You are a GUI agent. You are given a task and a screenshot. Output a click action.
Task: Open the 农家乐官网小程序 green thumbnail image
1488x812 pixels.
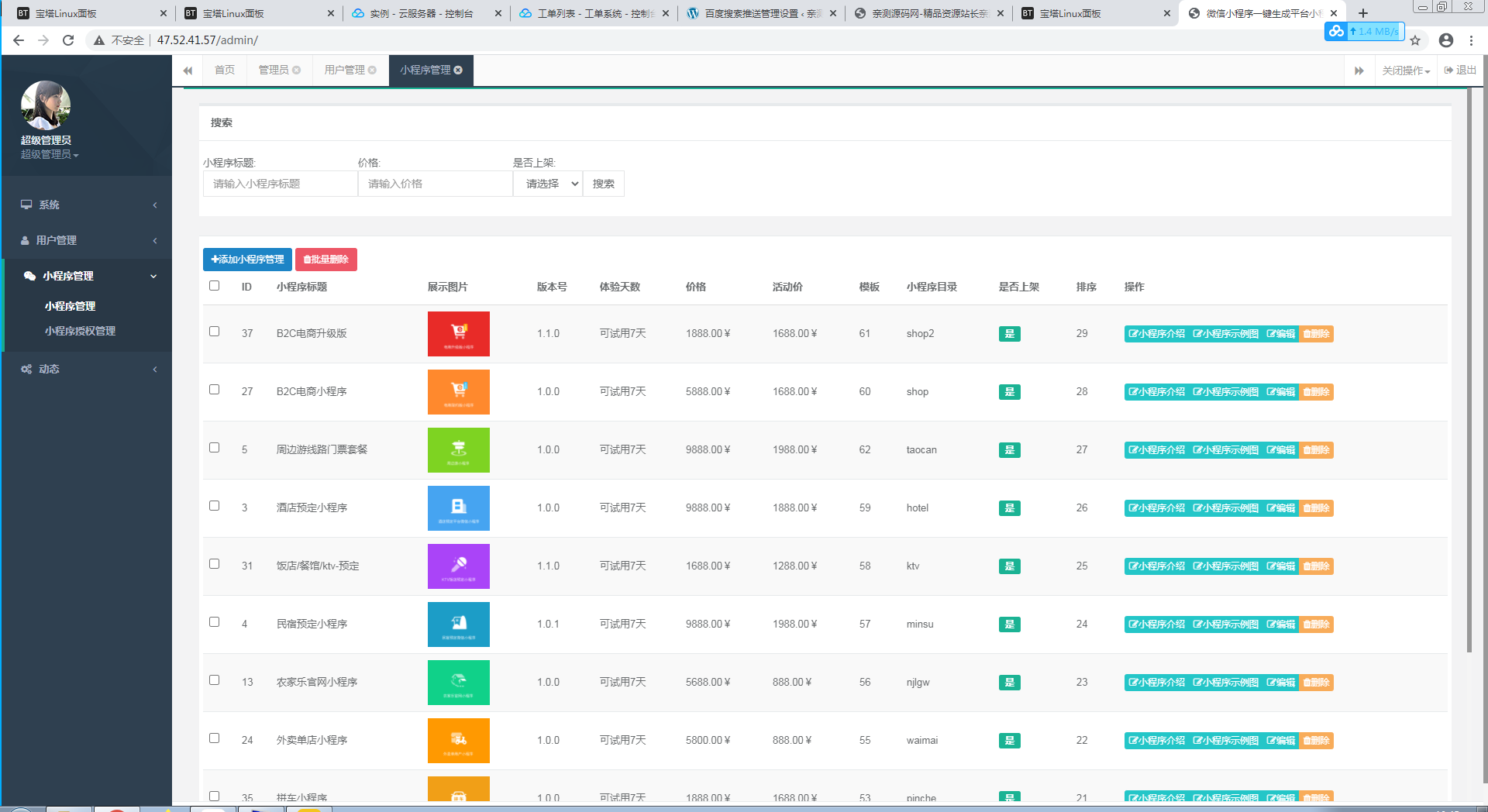(459, 683)
